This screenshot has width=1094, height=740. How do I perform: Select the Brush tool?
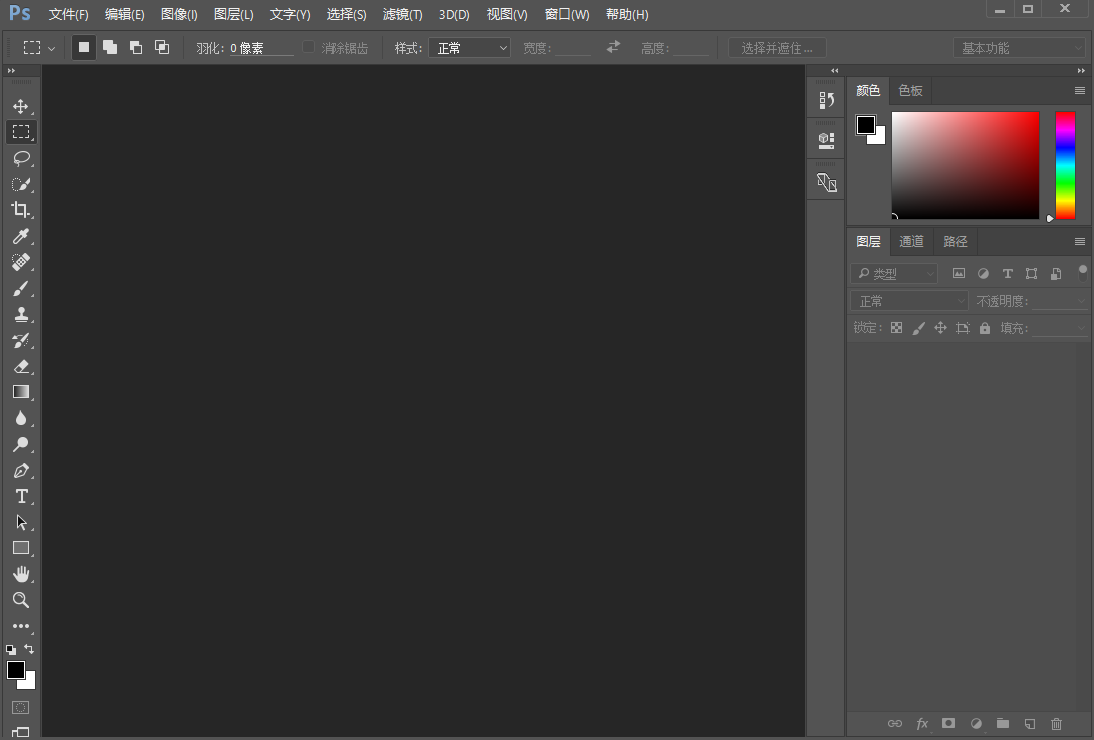(x=21, y=288)
